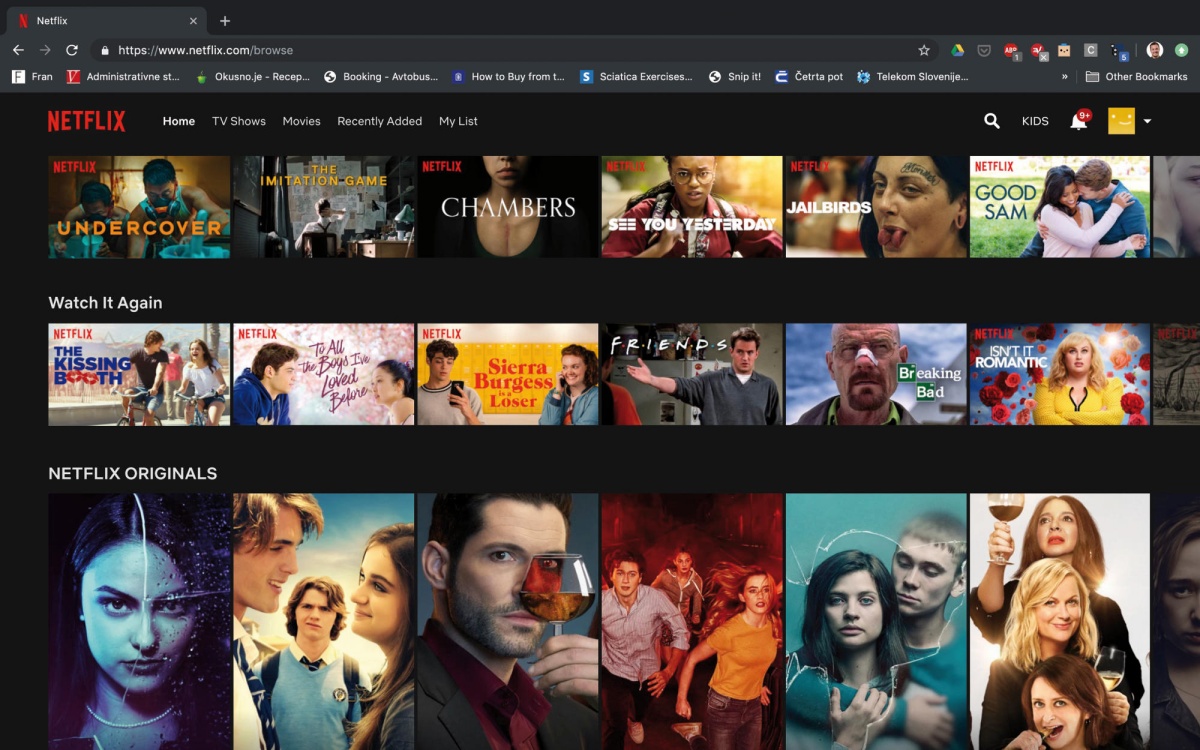This screenshot has width=1200, height=750.
Task: Click the padlock site info icon
Action: tap(104, 50)
